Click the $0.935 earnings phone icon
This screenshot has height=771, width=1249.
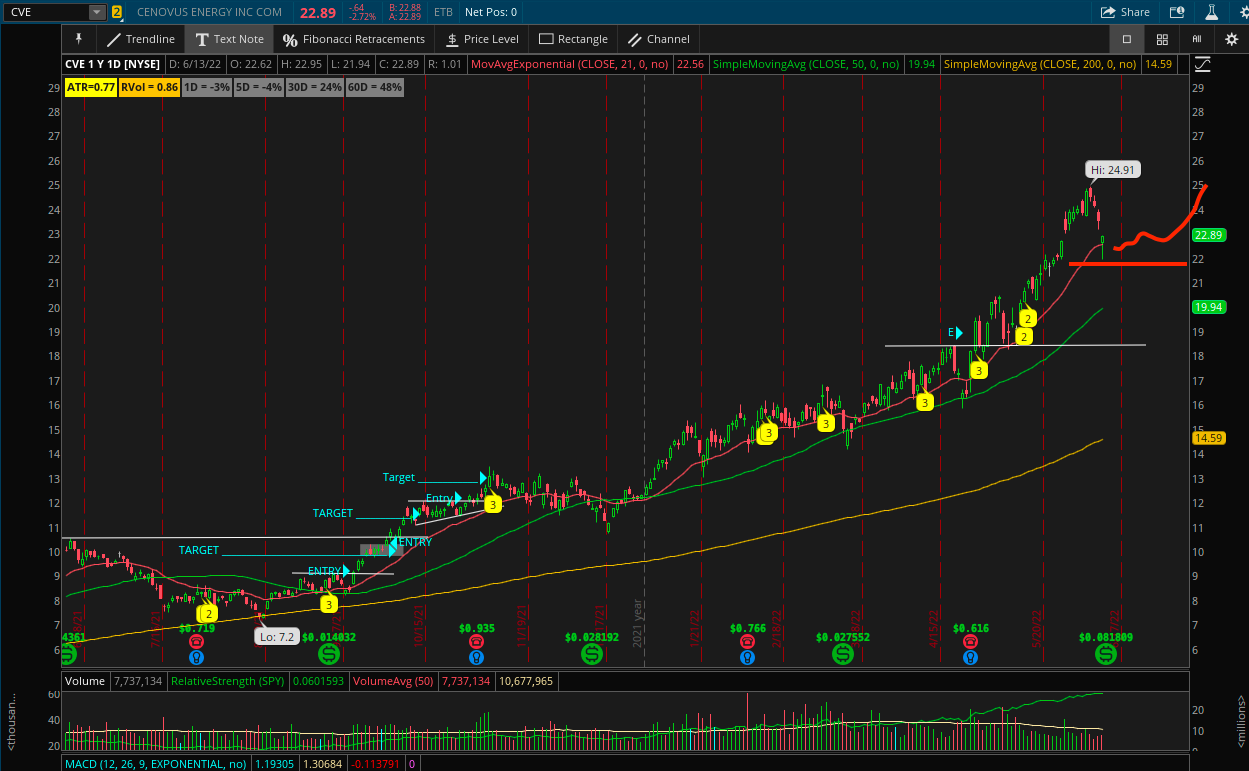pos(477,641)
